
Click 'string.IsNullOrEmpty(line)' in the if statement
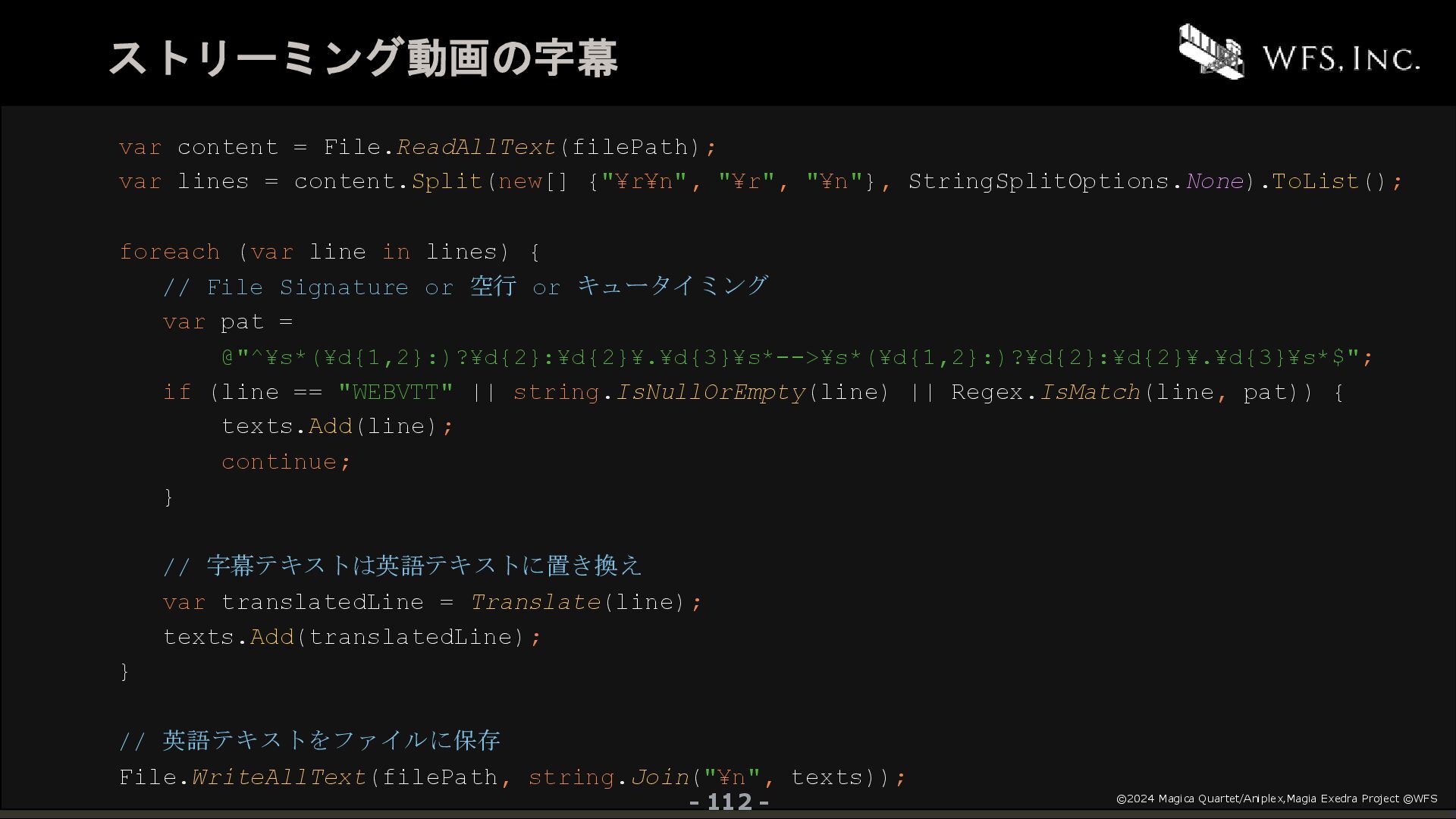click(701, 392)
